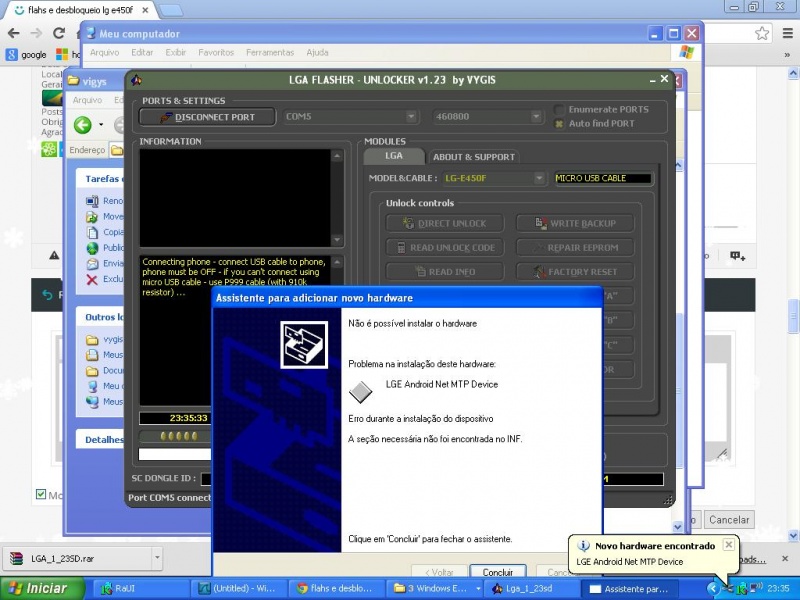The image size is (800, 600).
Task: Open the google bookmark
Action: [26, 55]
